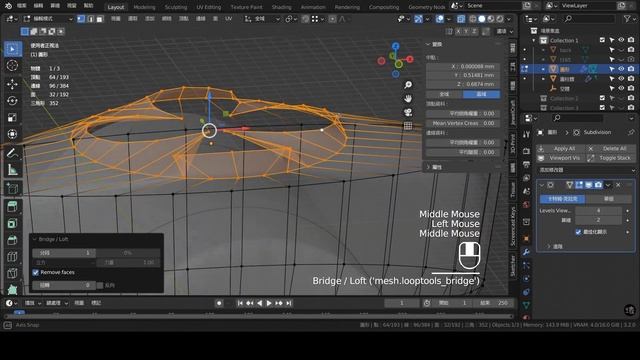Open UV menu in viewport header
Image resolution: width=640 pixels, height=360 pixels.
tap(229, 19)
